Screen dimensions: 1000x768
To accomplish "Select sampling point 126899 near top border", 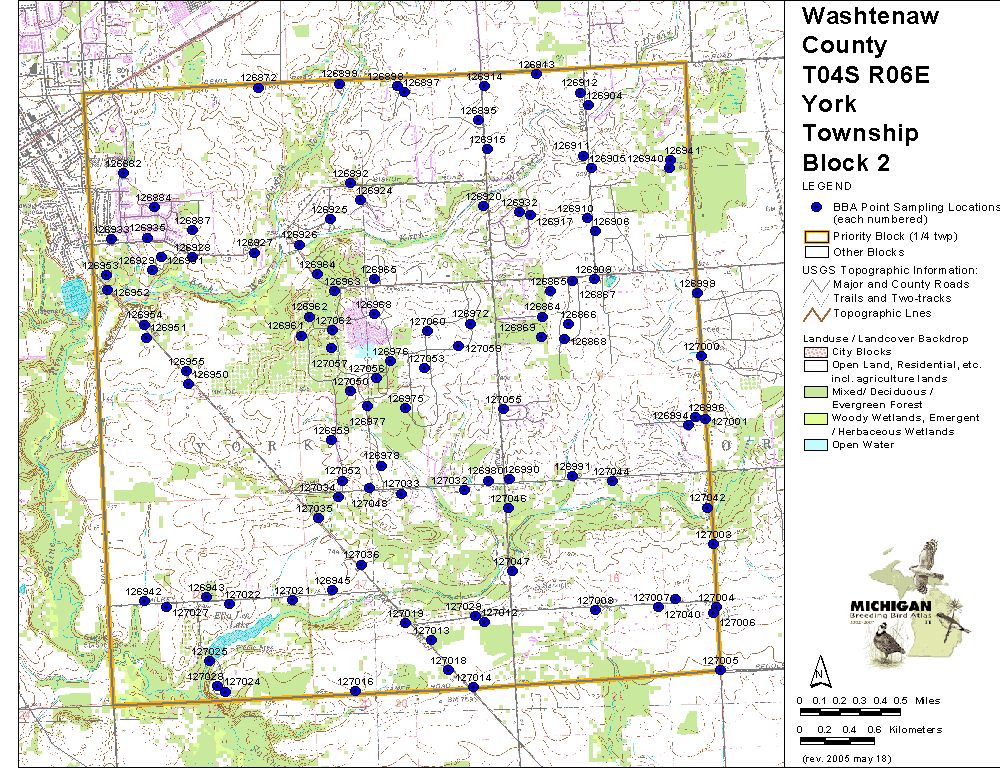I will [x=338, y=85].
